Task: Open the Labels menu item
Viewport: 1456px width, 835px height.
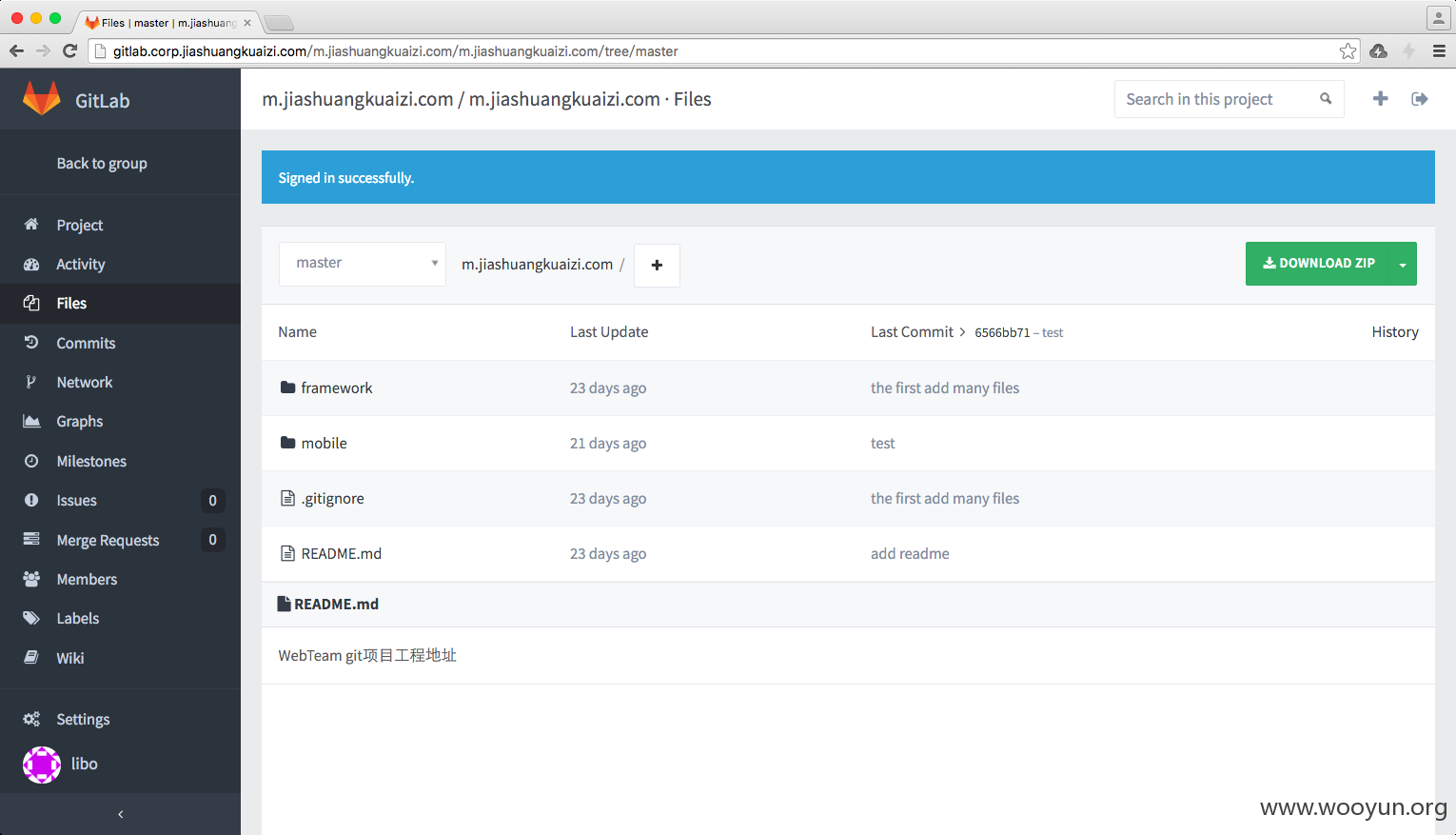Action: click(77, 618)
